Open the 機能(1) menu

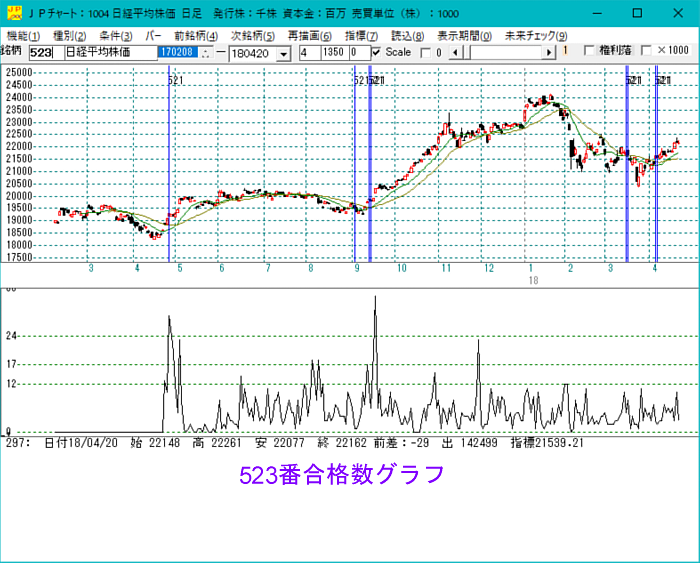click(24, 36)
